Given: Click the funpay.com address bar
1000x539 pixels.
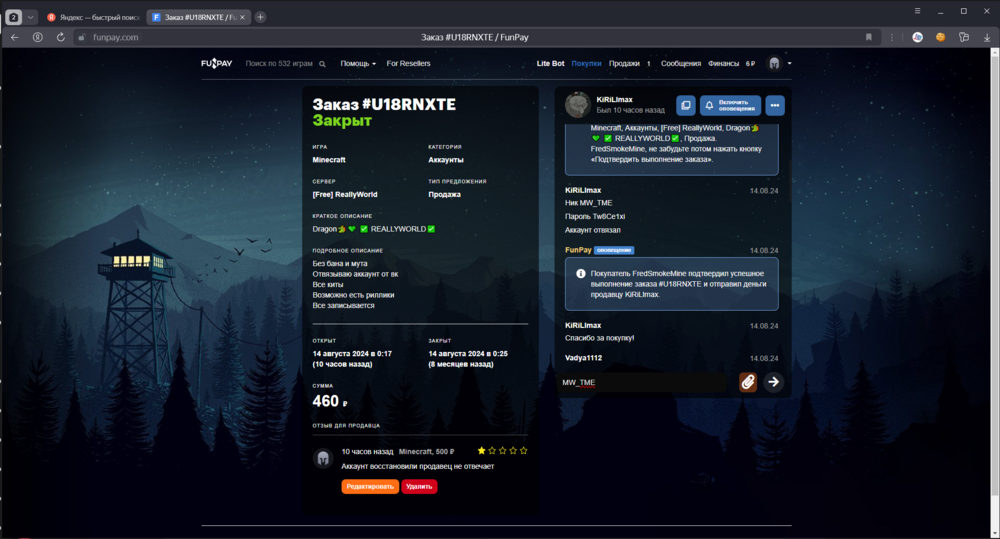Looking at the screenshot, I should [115, 38].
